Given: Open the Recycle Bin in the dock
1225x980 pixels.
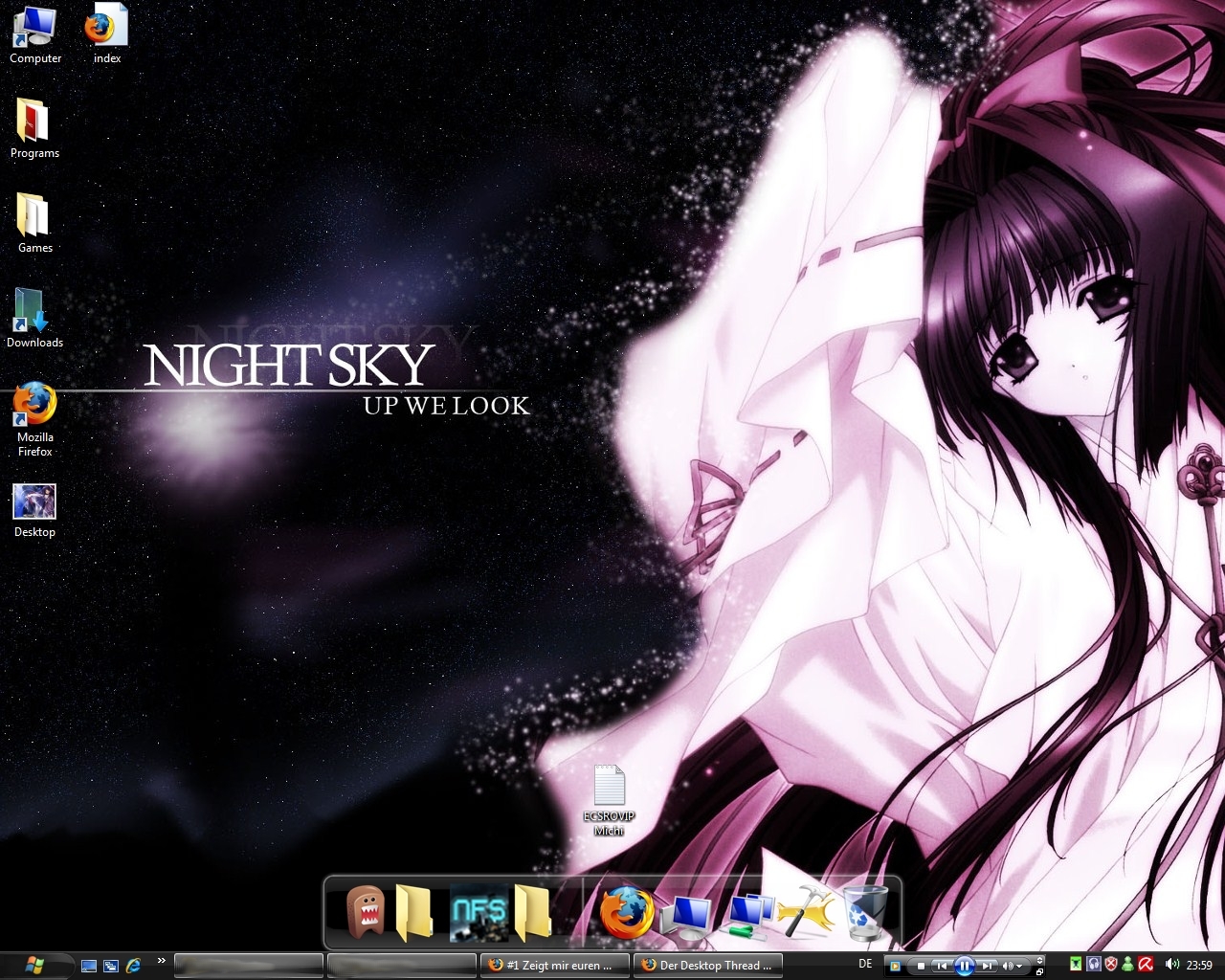Looking at the screenshot, I should 865,912.
